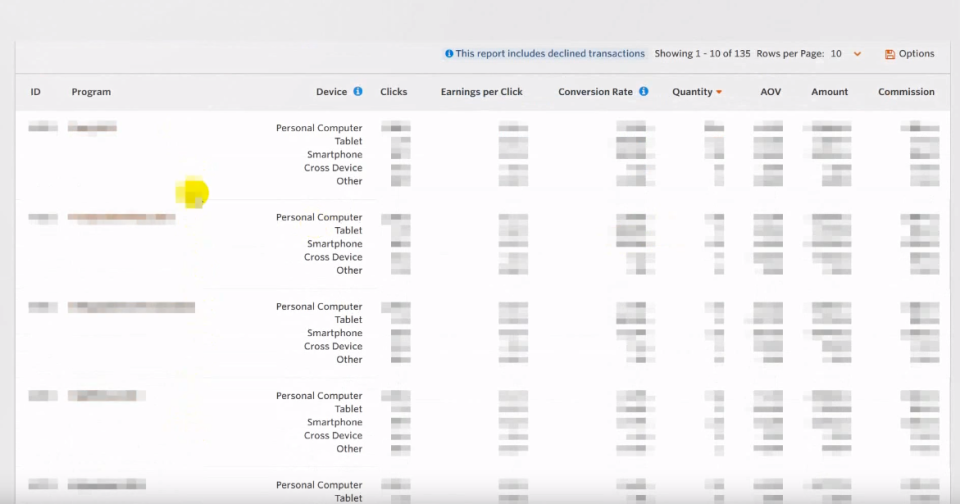Select Smartphone in third program row
Screen dimensions: 960x504
(335, 334)
